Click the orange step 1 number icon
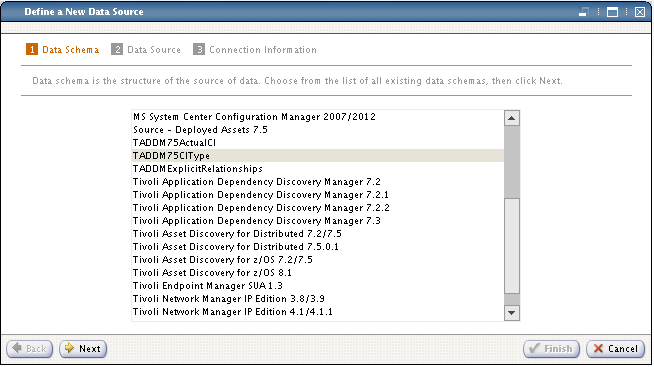 click(x=32, y=49)
